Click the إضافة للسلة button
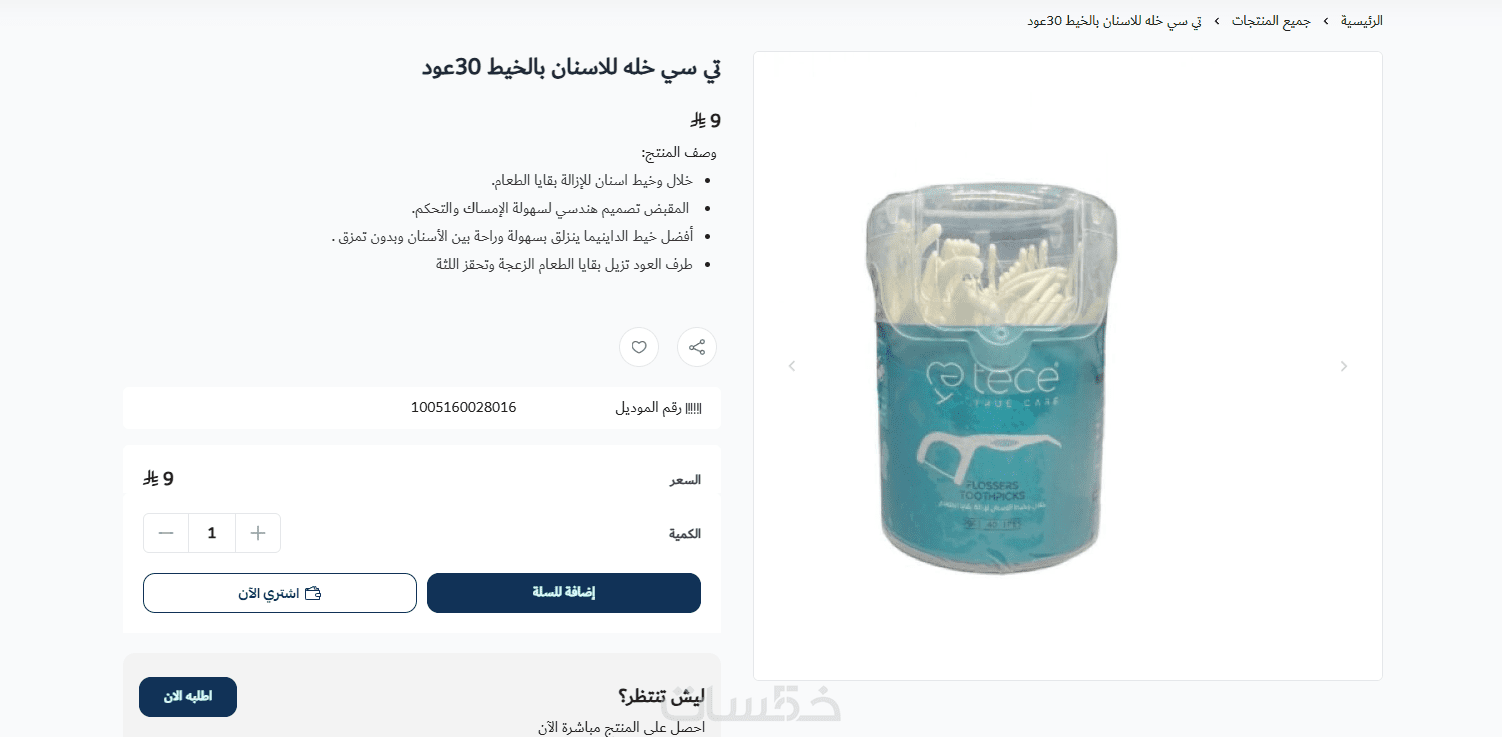This screenshot has height=737, width=1502. click(564, 593)
